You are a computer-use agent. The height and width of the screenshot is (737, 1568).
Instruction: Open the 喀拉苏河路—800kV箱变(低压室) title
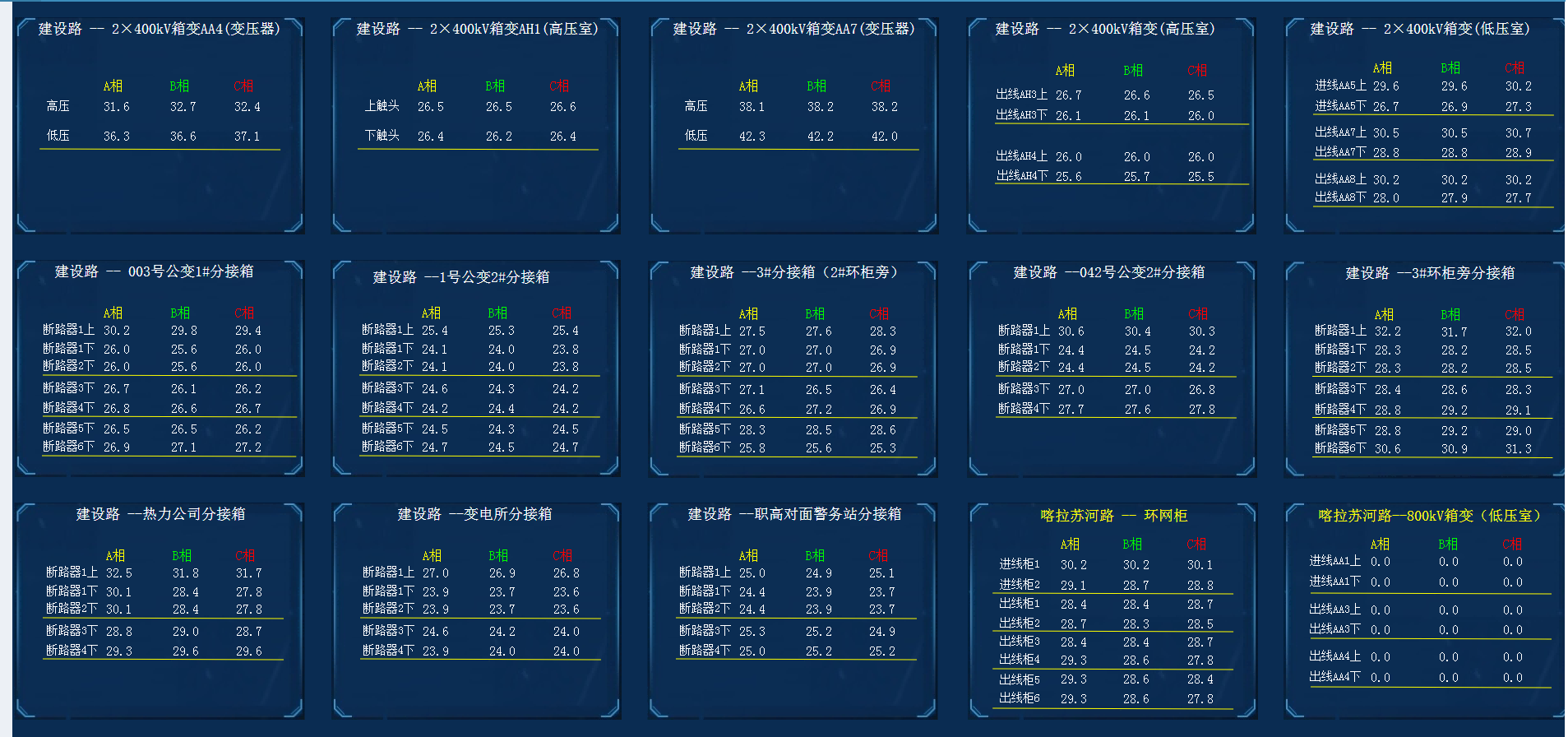click(x=1429, y=516)
